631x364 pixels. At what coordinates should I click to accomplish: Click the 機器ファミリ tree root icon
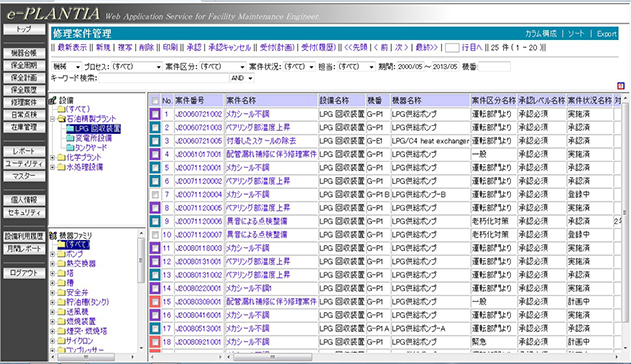[x=52, y=235]
